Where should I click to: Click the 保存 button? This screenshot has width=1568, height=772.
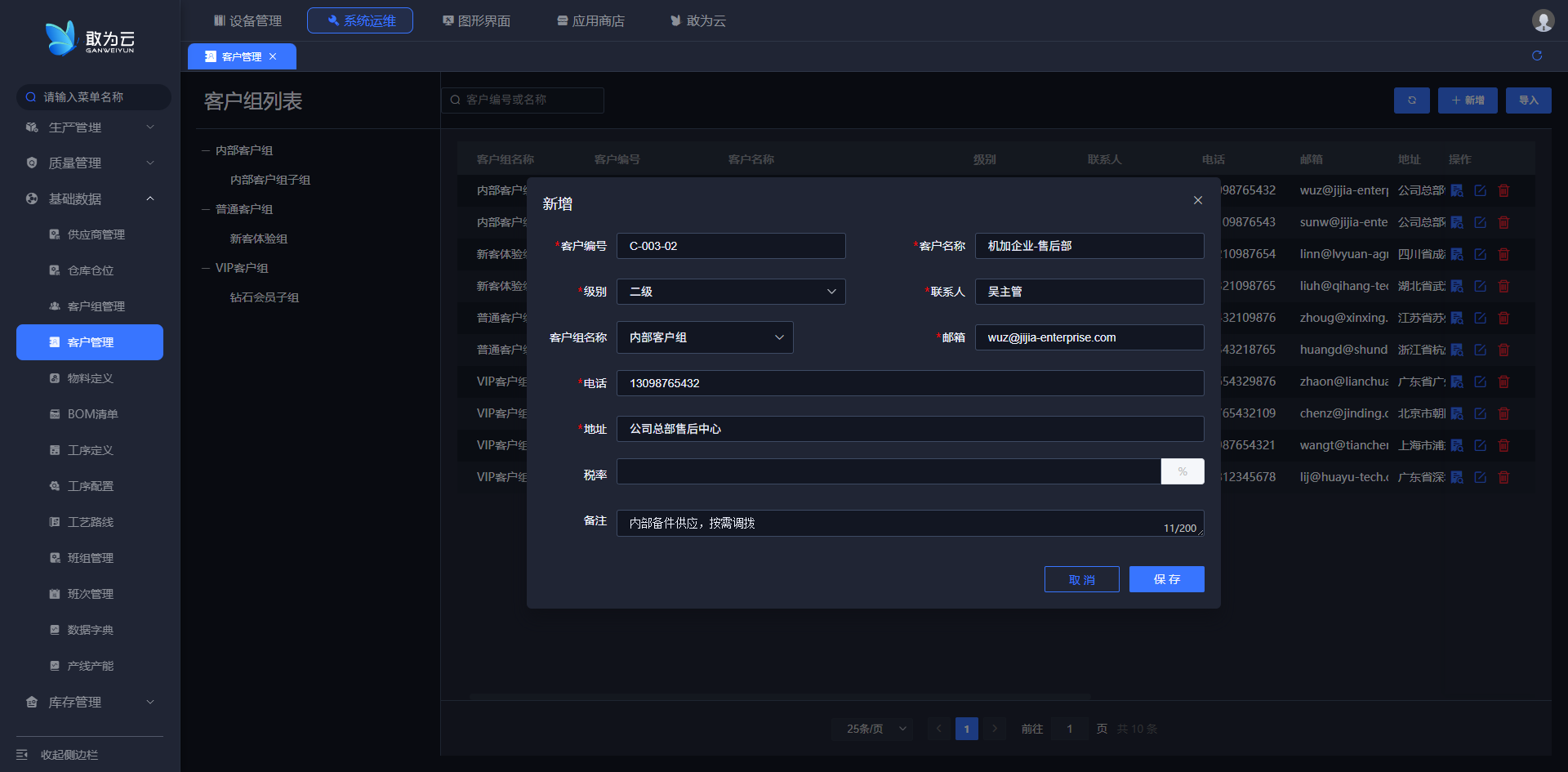pyautogui.click(x=1166, y=579)
